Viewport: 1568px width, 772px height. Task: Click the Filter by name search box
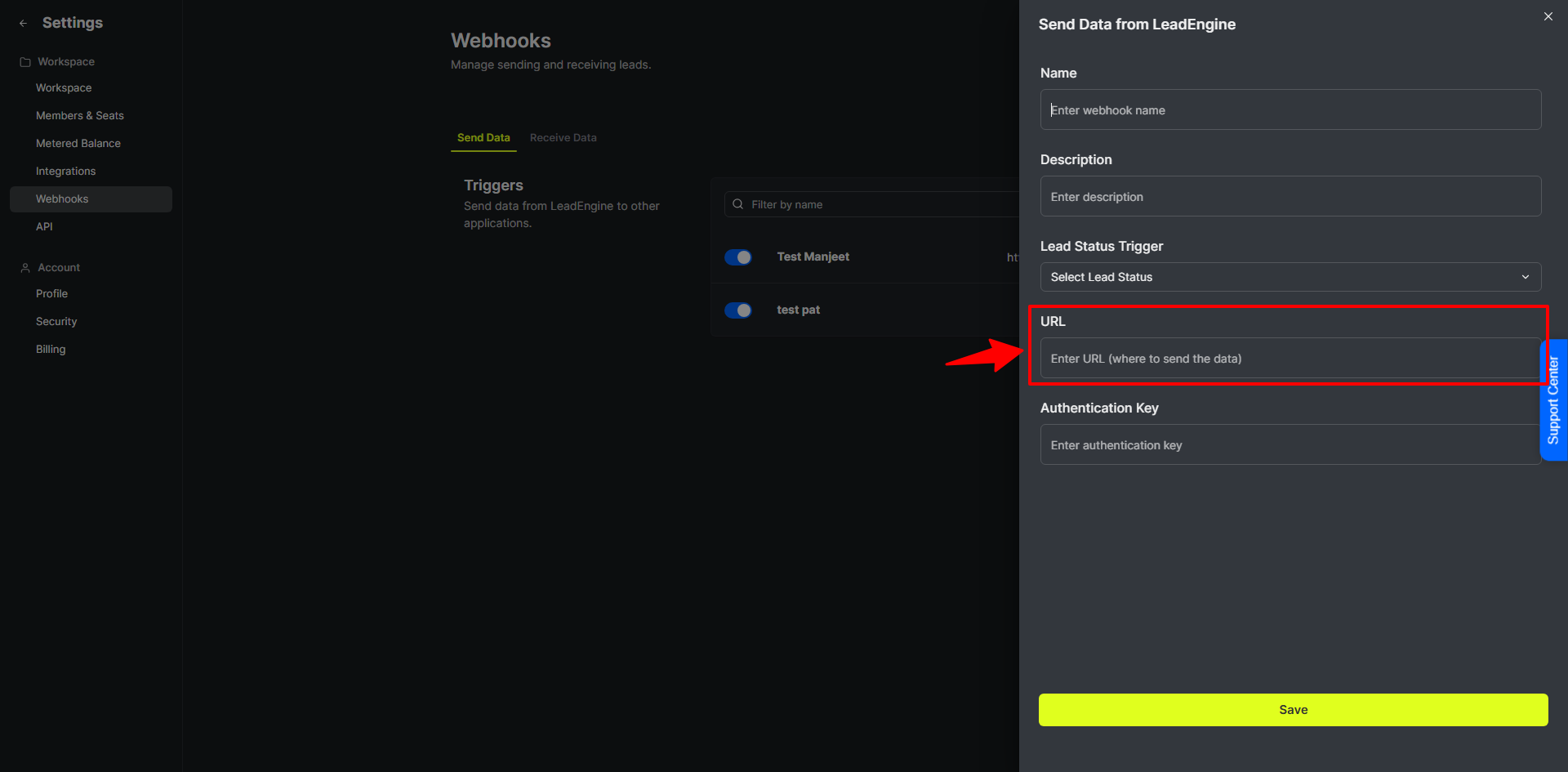(x=871, y=204)
